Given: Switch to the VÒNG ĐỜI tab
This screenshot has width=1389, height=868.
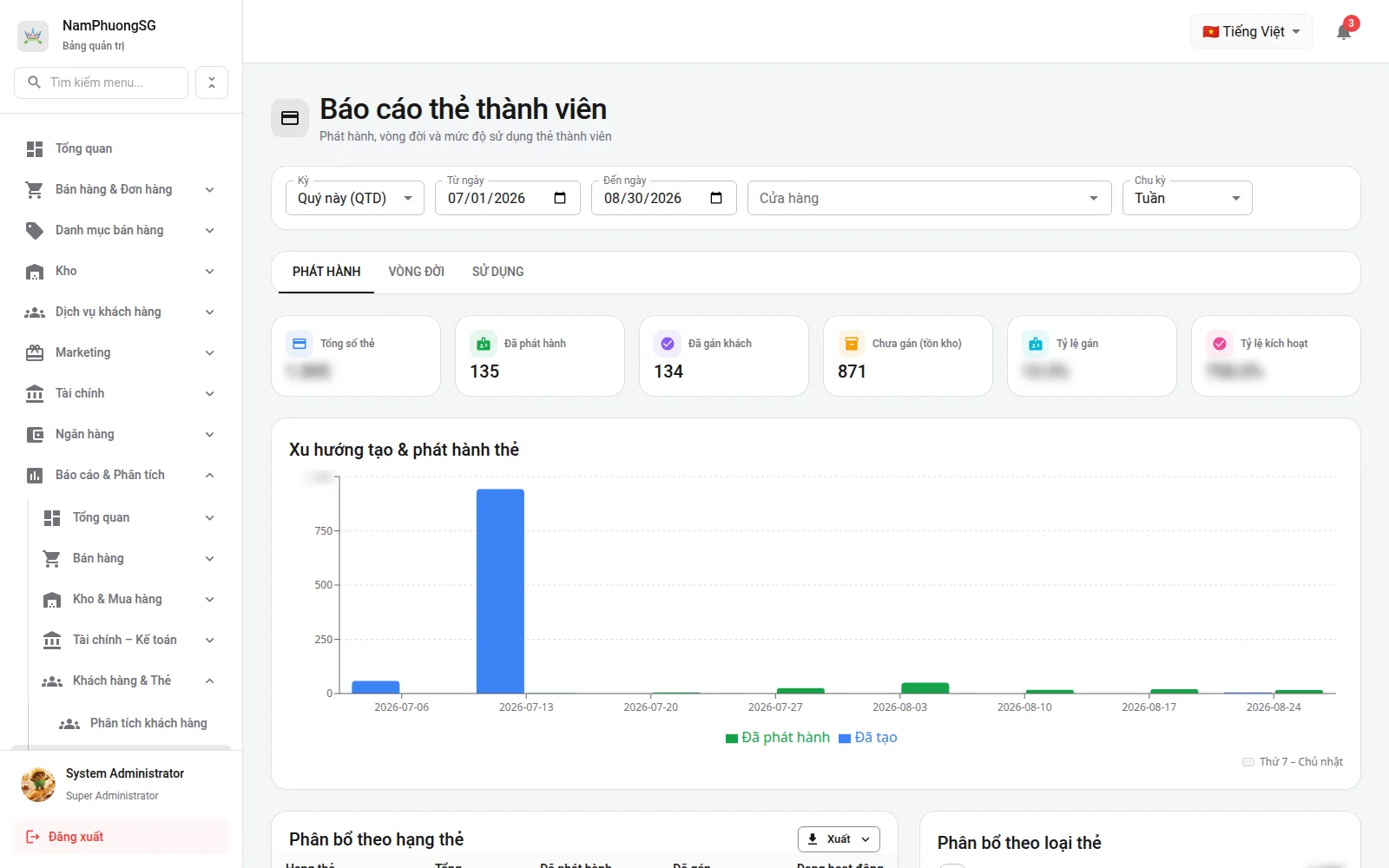Looking at the screenshot, I should (x=417, y=272).
